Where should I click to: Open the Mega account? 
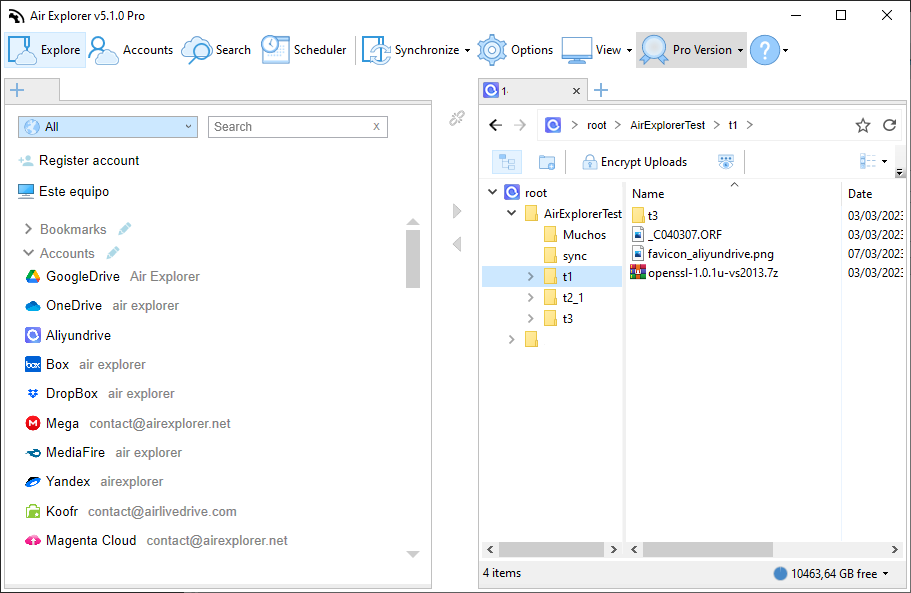(x=128, y=423)
